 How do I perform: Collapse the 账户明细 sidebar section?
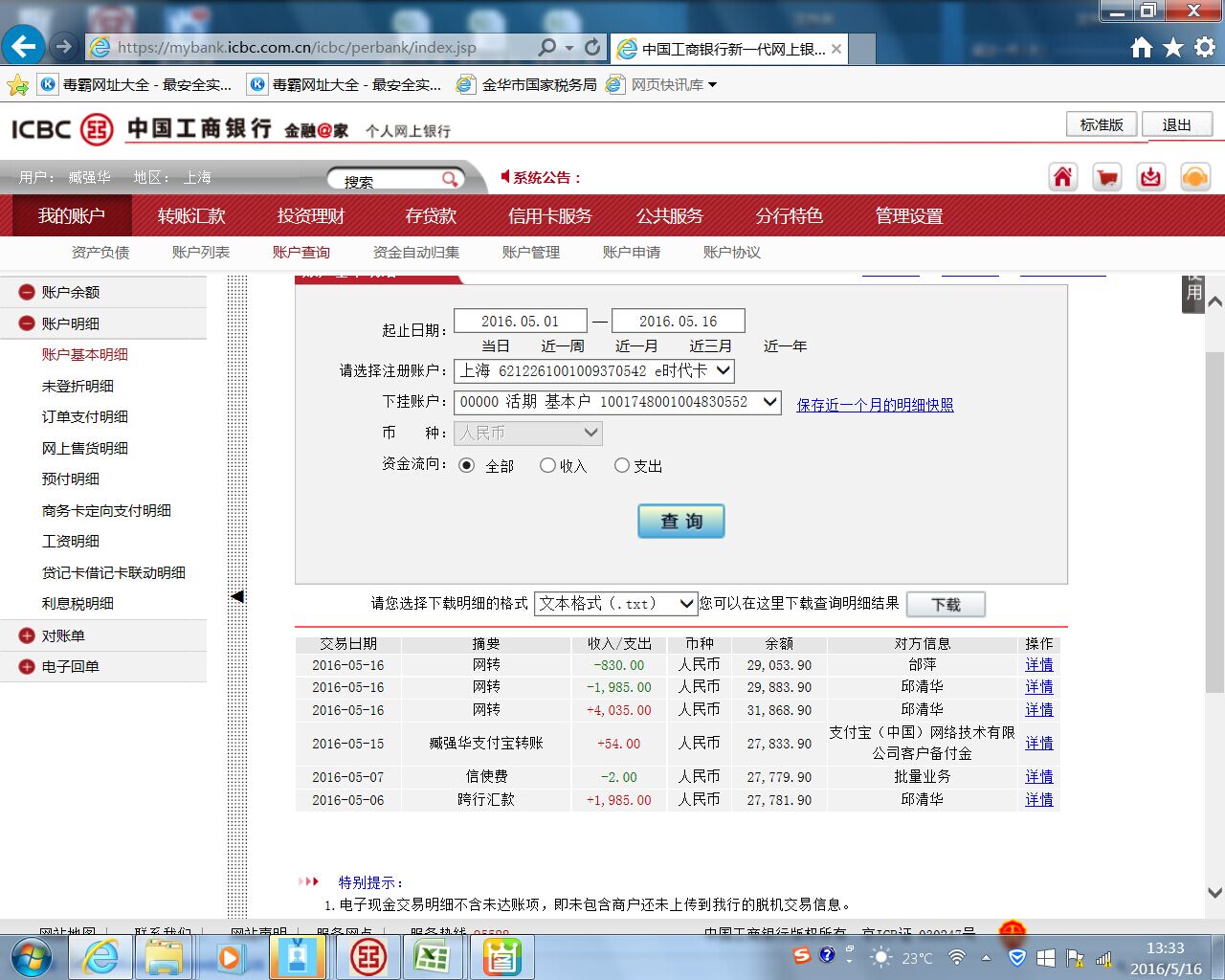27,323
